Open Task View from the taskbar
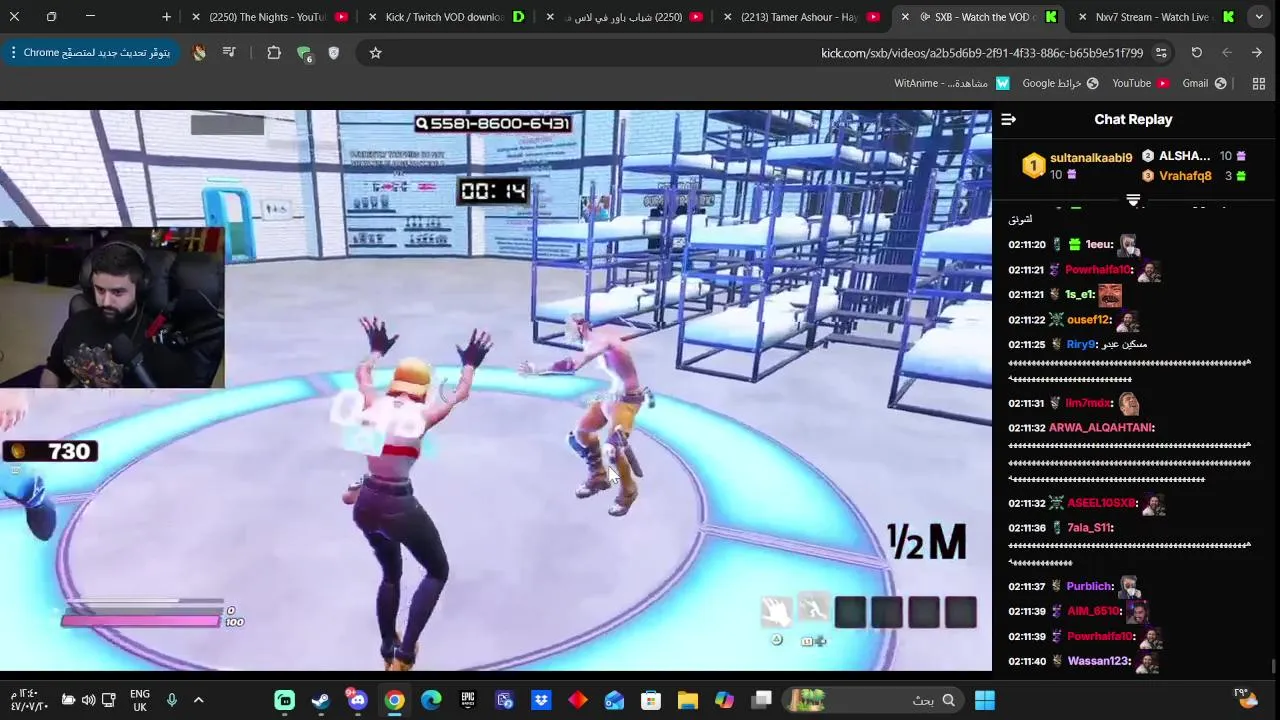Image resolution: width=1280 pixels, height=720 pixels. click(762, 700)
